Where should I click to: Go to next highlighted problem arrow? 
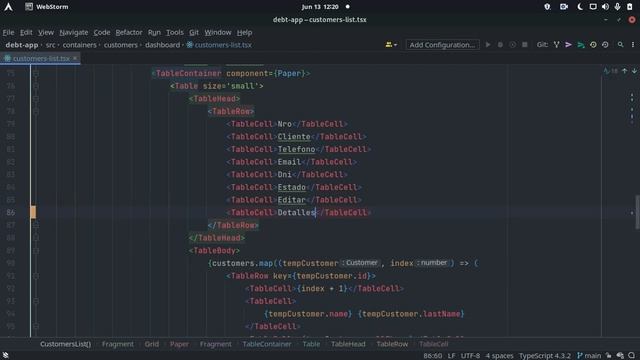pyautogui.click(x=634, y=71)
